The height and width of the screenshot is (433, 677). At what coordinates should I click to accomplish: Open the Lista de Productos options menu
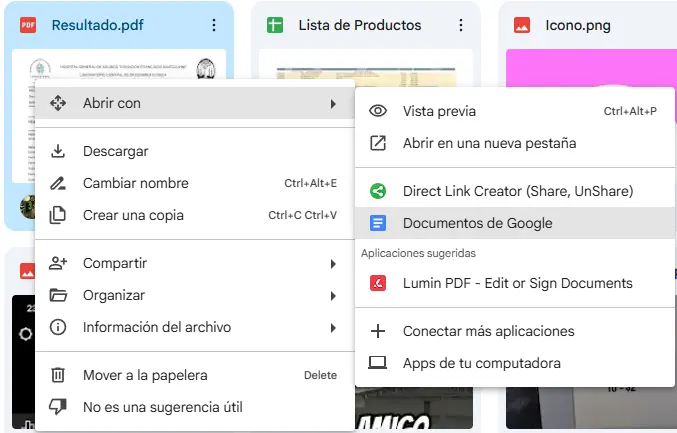click(x=460, y=25)
